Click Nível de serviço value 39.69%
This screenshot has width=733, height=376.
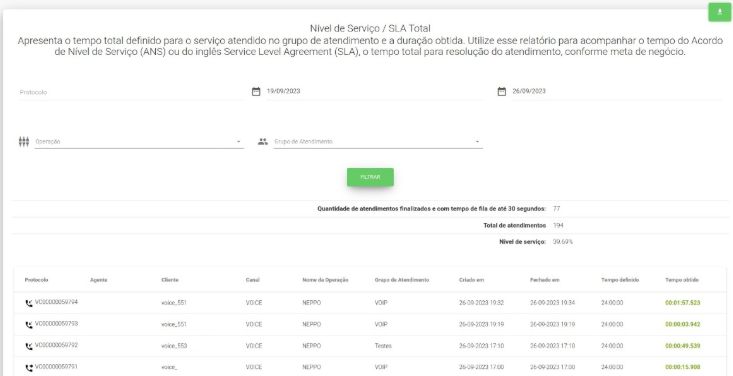coord(562,242)
